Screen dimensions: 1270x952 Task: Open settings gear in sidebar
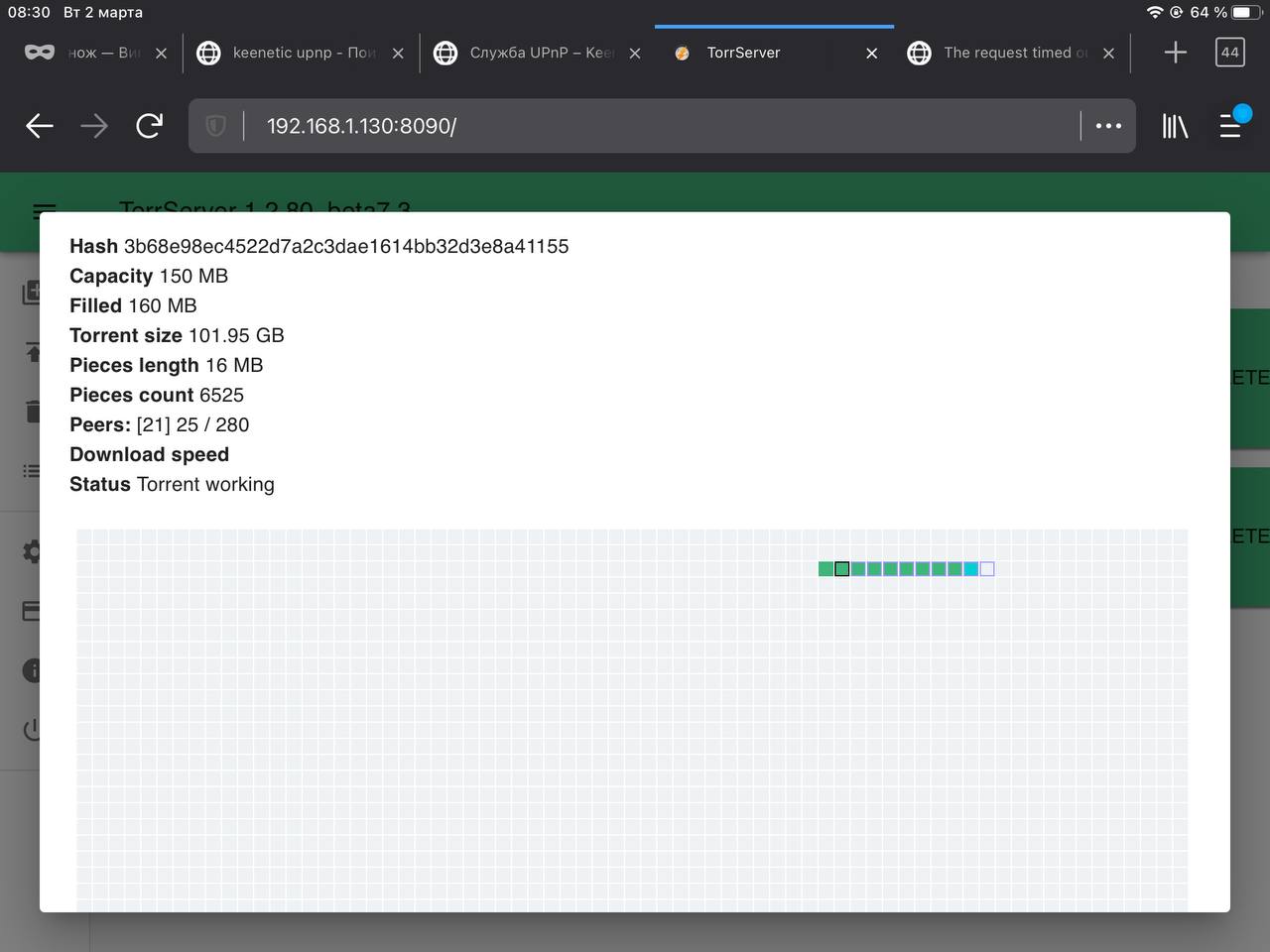(x=33, y=551)
